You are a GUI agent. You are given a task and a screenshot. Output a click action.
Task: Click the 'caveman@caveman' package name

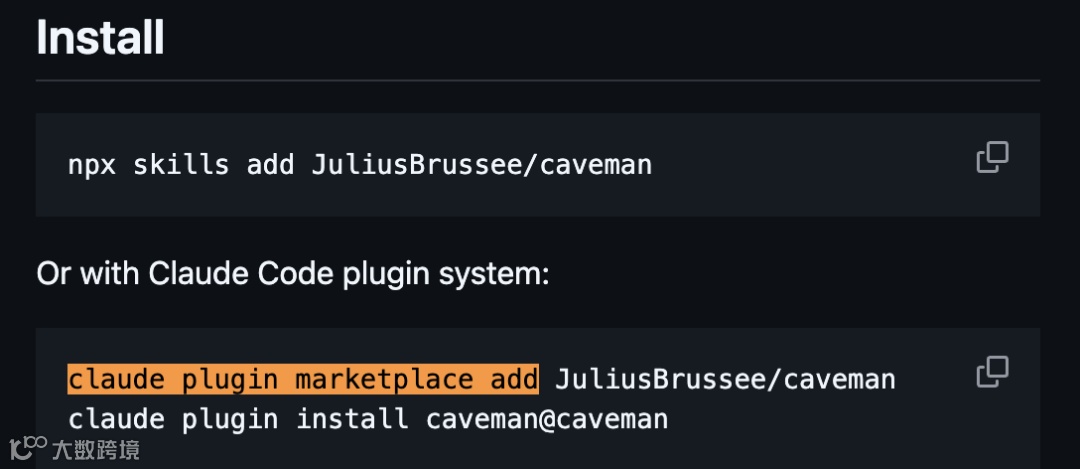click(547, 419)
